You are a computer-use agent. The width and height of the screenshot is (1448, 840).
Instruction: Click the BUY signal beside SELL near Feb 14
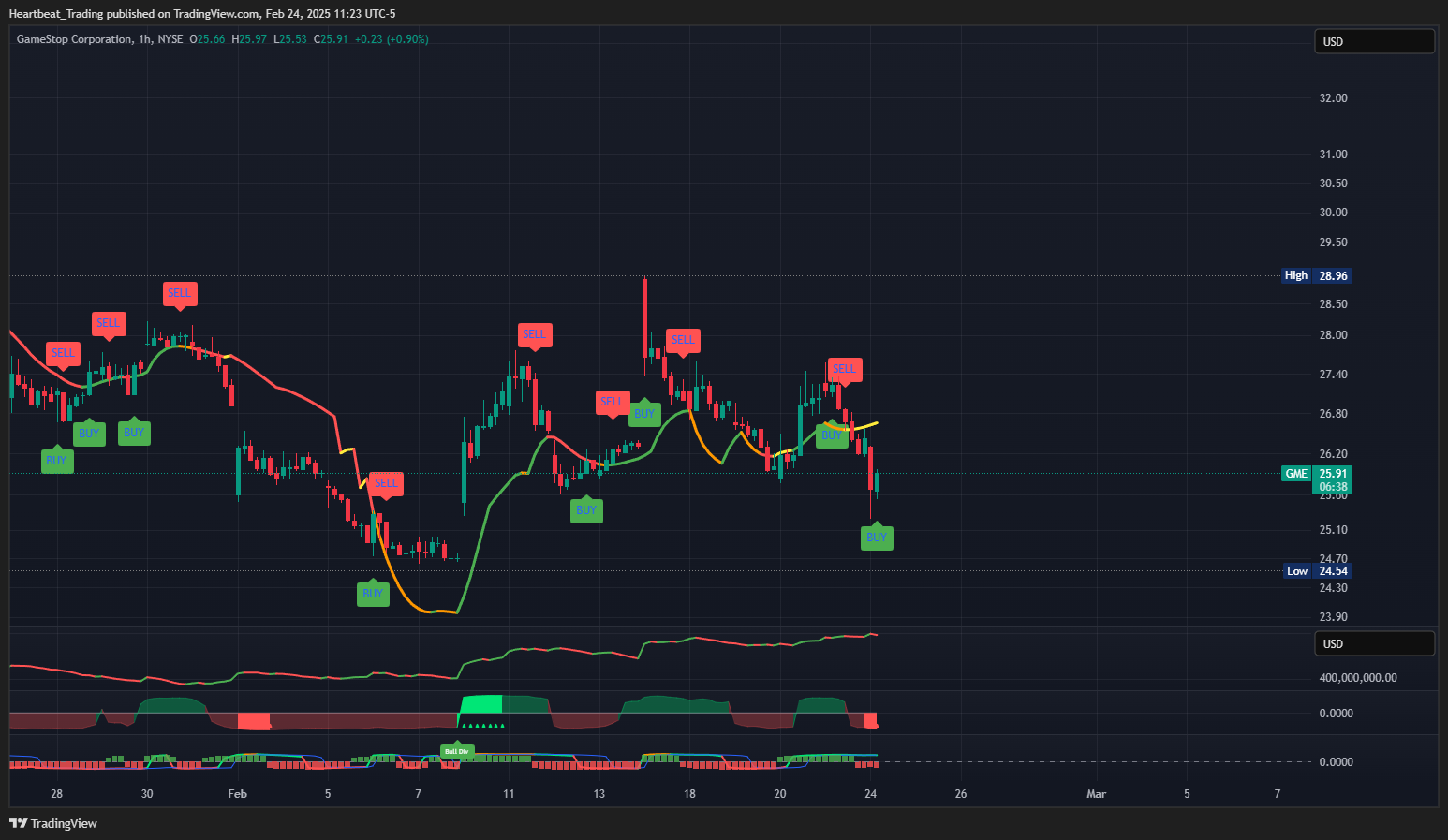click(x=644, y=413)
